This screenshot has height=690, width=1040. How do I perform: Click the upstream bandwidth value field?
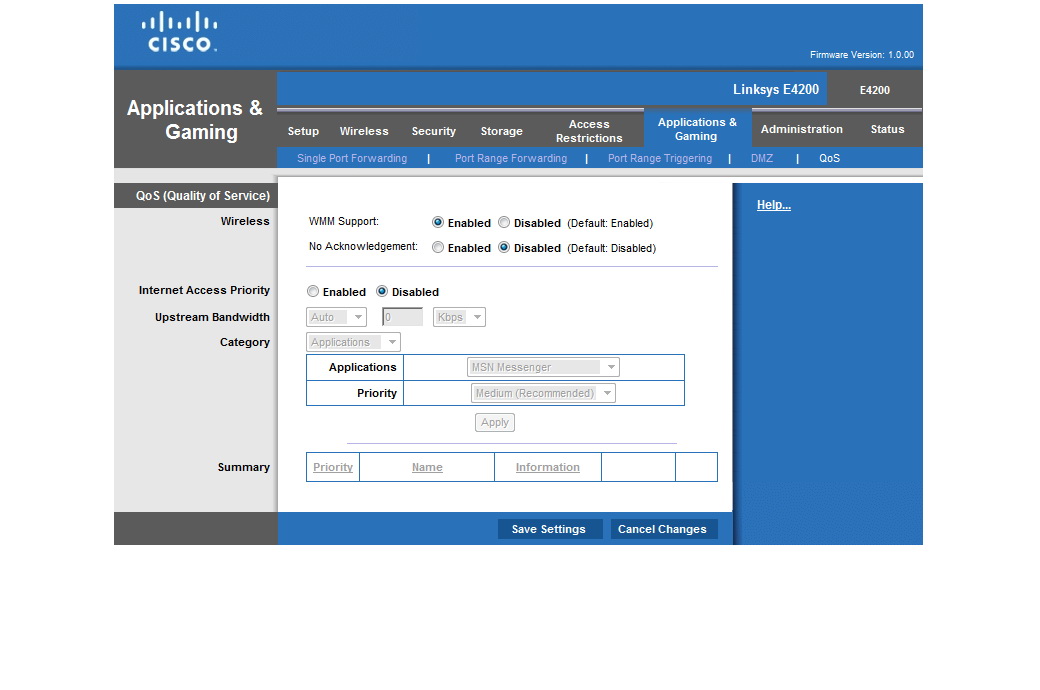[x=402, y=317]
